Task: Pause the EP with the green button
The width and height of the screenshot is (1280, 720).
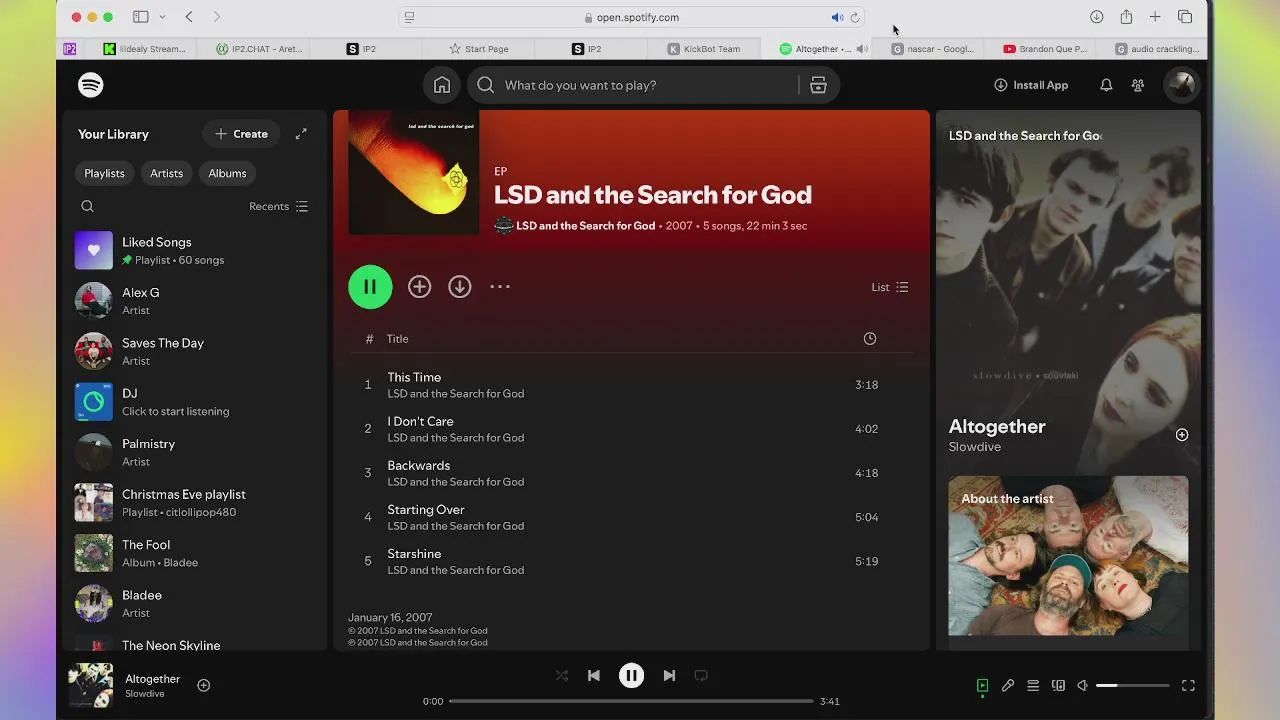Action: click(370, 287)
